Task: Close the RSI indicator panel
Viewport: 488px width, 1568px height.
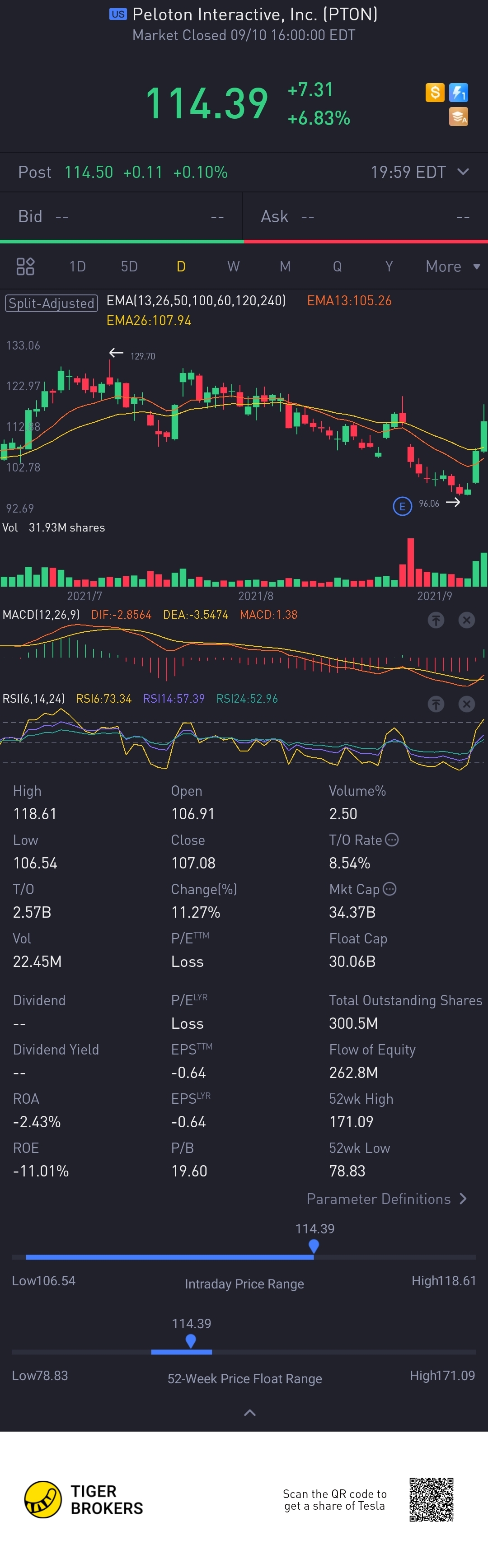Action: pyautogui.click(x=466, y=704)
